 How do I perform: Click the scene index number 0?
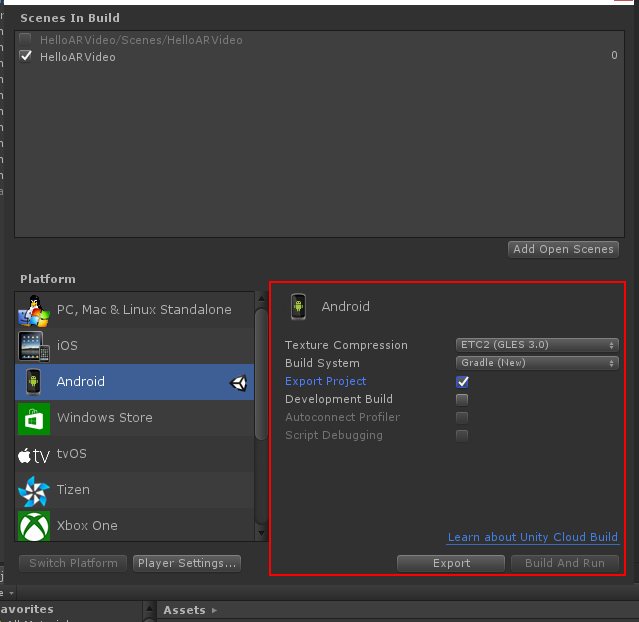point(614,55)
